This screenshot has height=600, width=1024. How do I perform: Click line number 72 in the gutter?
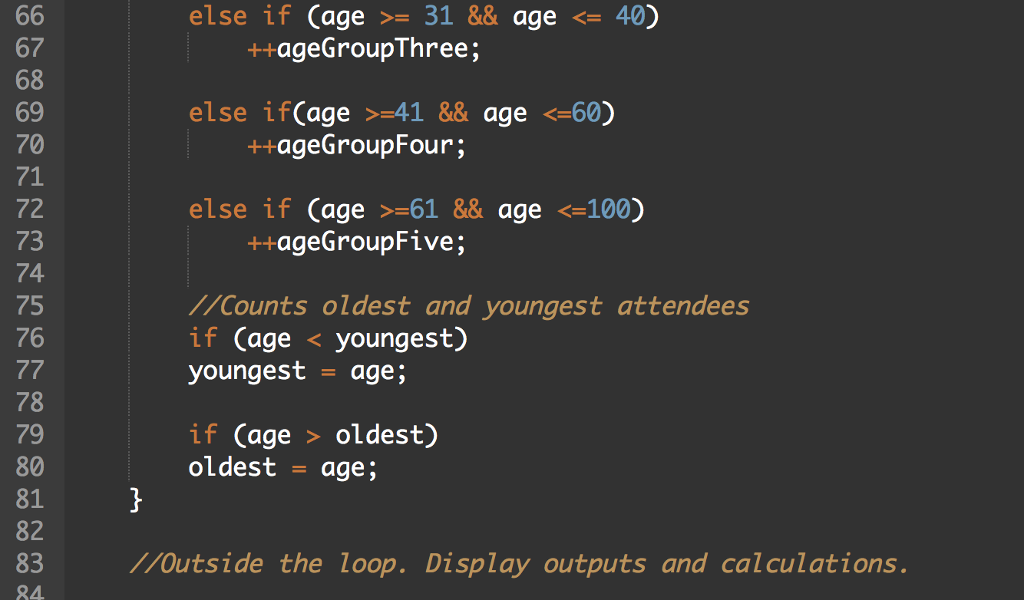30,209
